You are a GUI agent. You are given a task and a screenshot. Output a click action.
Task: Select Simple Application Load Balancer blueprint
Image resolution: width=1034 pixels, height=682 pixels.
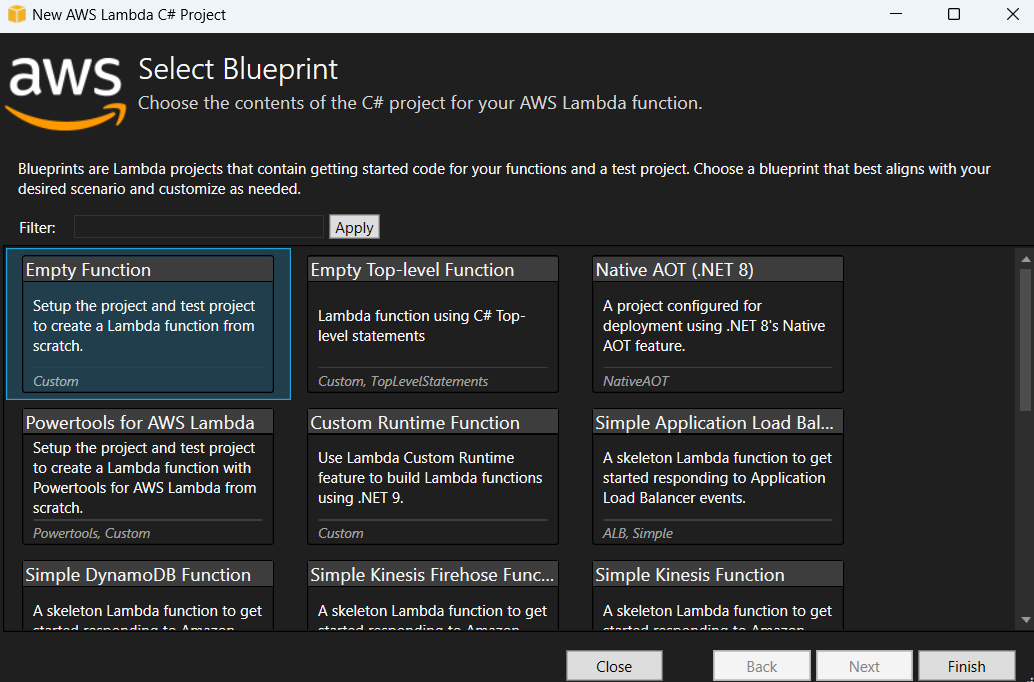tap(717, 476)
